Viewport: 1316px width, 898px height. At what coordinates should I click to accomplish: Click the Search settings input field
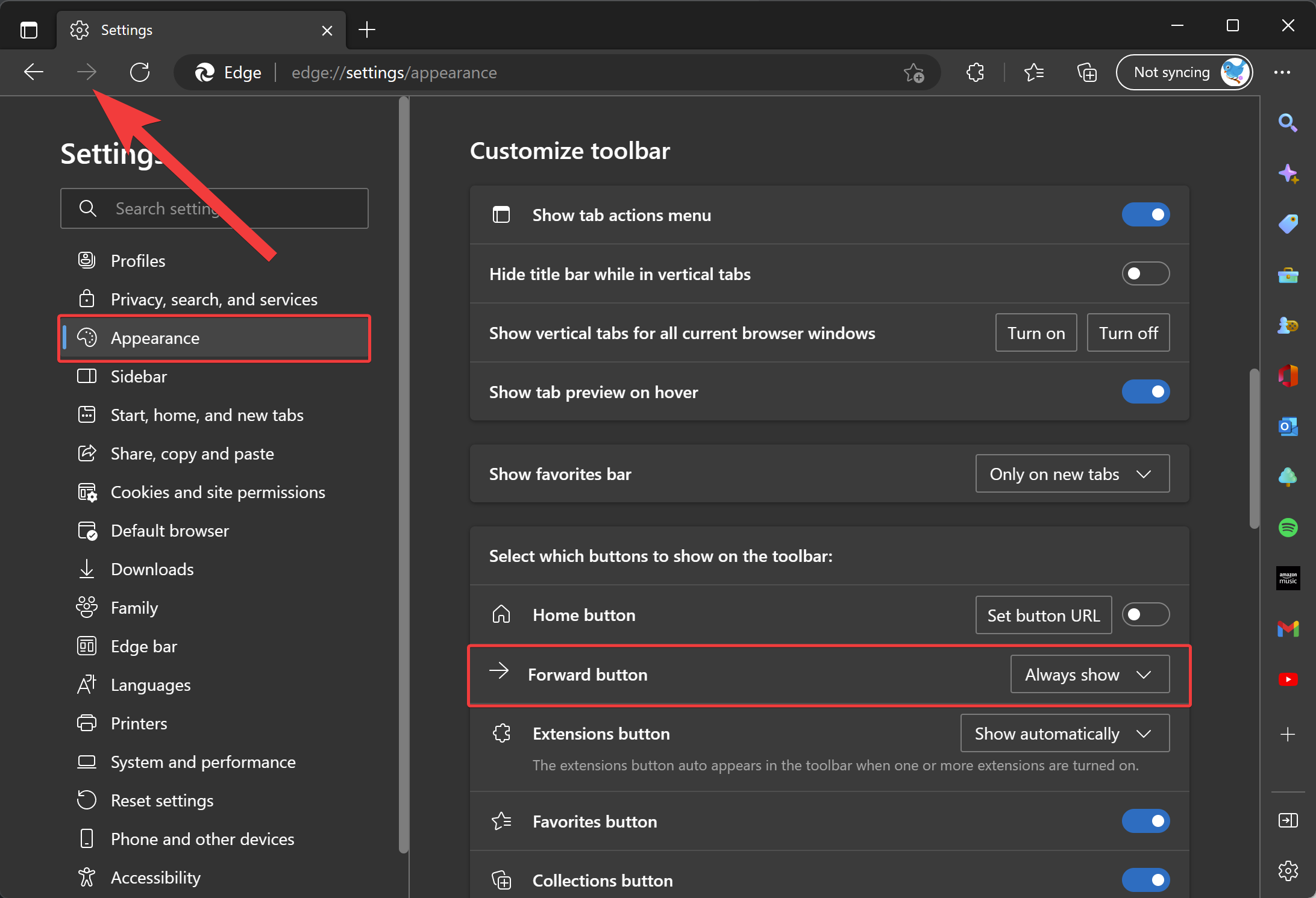[x=214, y=208]
